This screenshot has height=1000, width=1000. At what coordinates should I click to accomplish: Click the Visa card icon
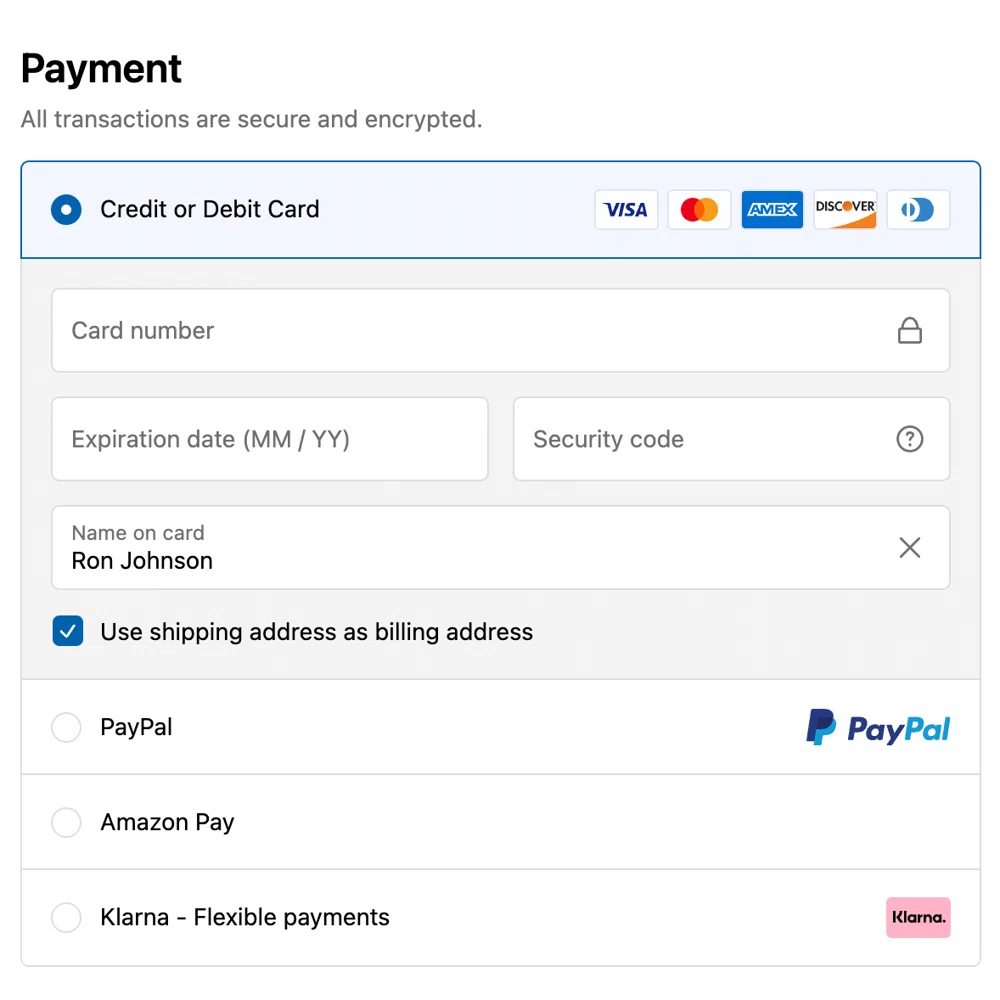click(x=626, y=209)
